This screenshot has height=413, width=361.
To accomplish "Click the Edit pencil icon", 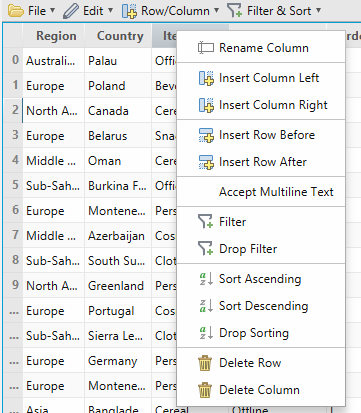I will pos(71,11).
